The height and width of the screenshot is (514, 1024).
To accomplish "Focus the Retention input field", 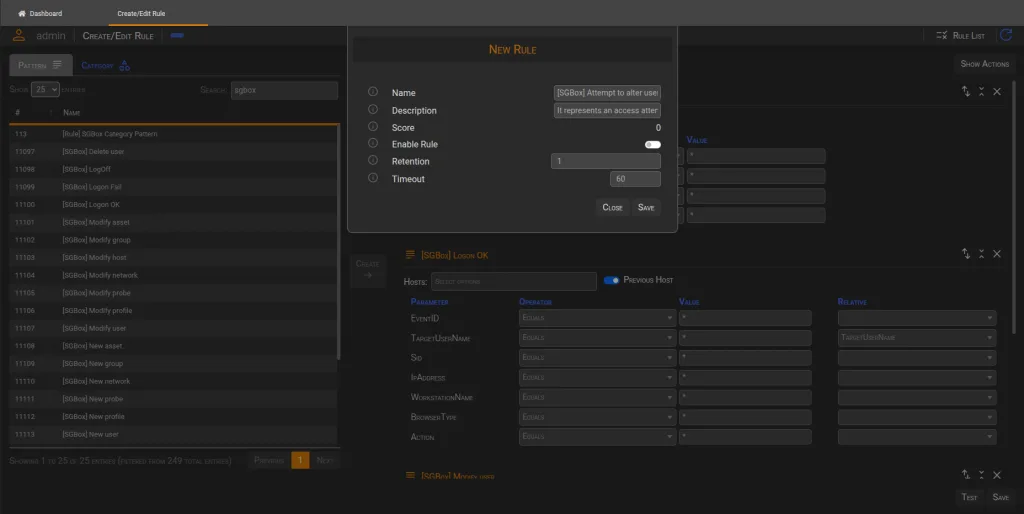I will click(x=605, y=161).
